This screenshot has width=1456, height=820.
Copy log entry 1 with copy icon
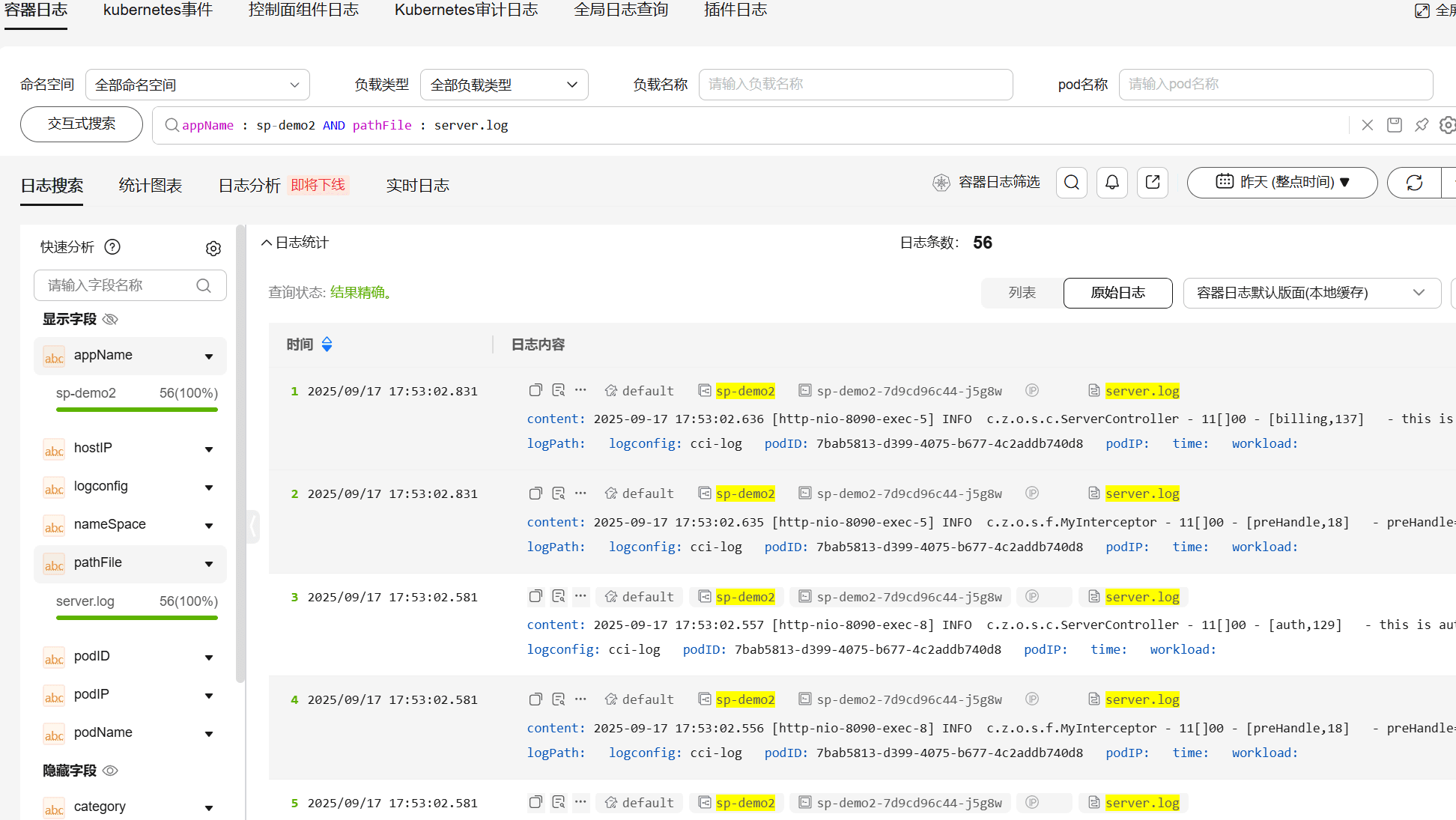(x=535, y=390)
